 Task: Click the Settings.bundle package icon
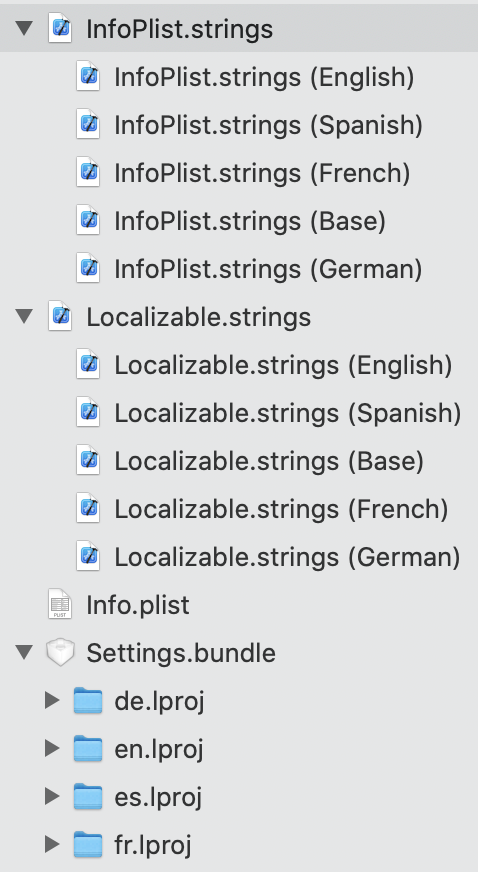coord(60,652)
